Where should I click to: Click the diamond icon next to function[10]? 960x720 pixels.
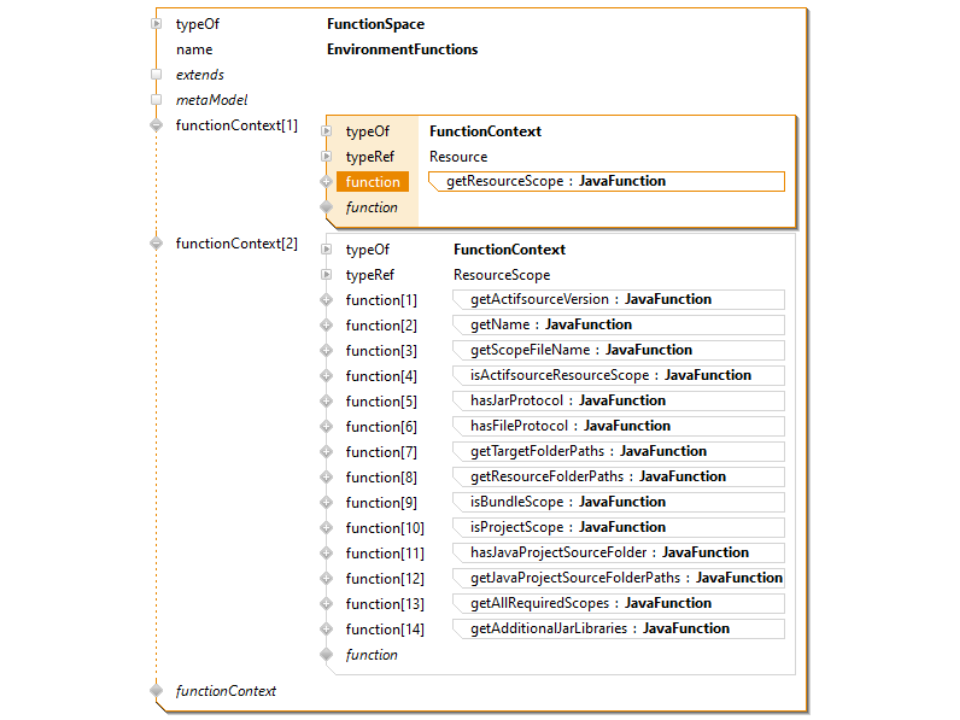pos(325,528)
